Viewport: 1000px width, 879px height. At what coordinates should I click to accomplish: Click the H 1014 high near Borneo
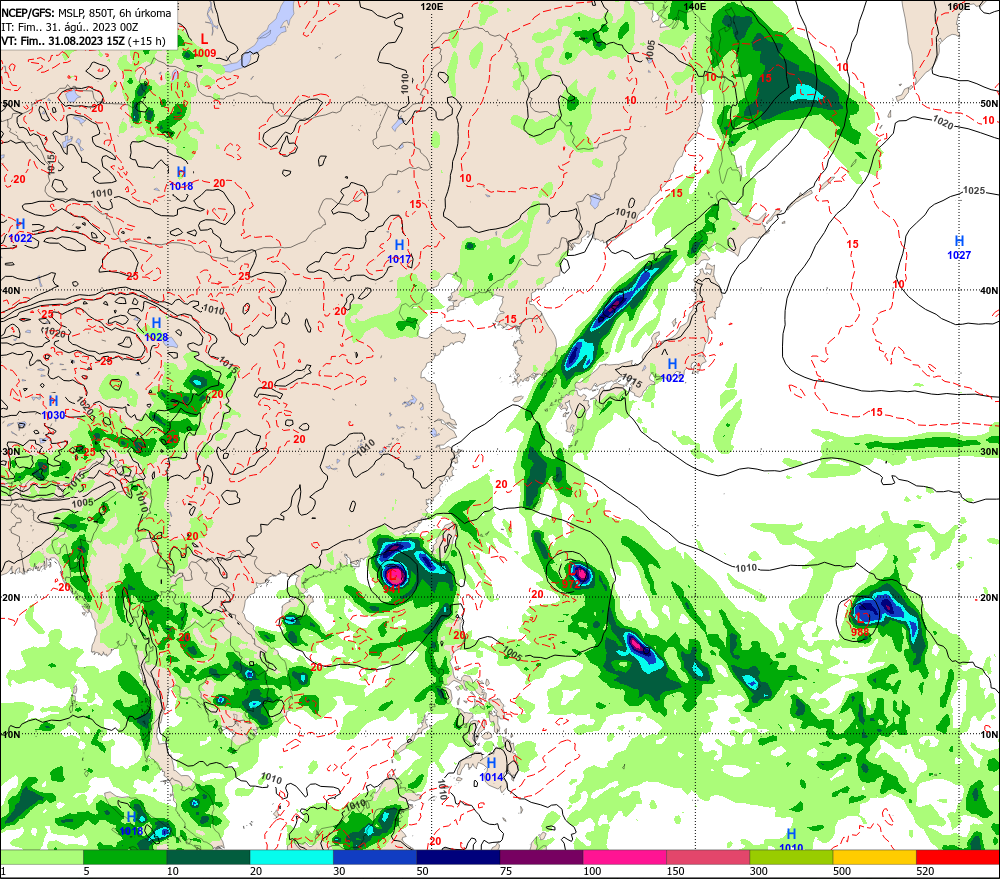[x=492, y=769]
